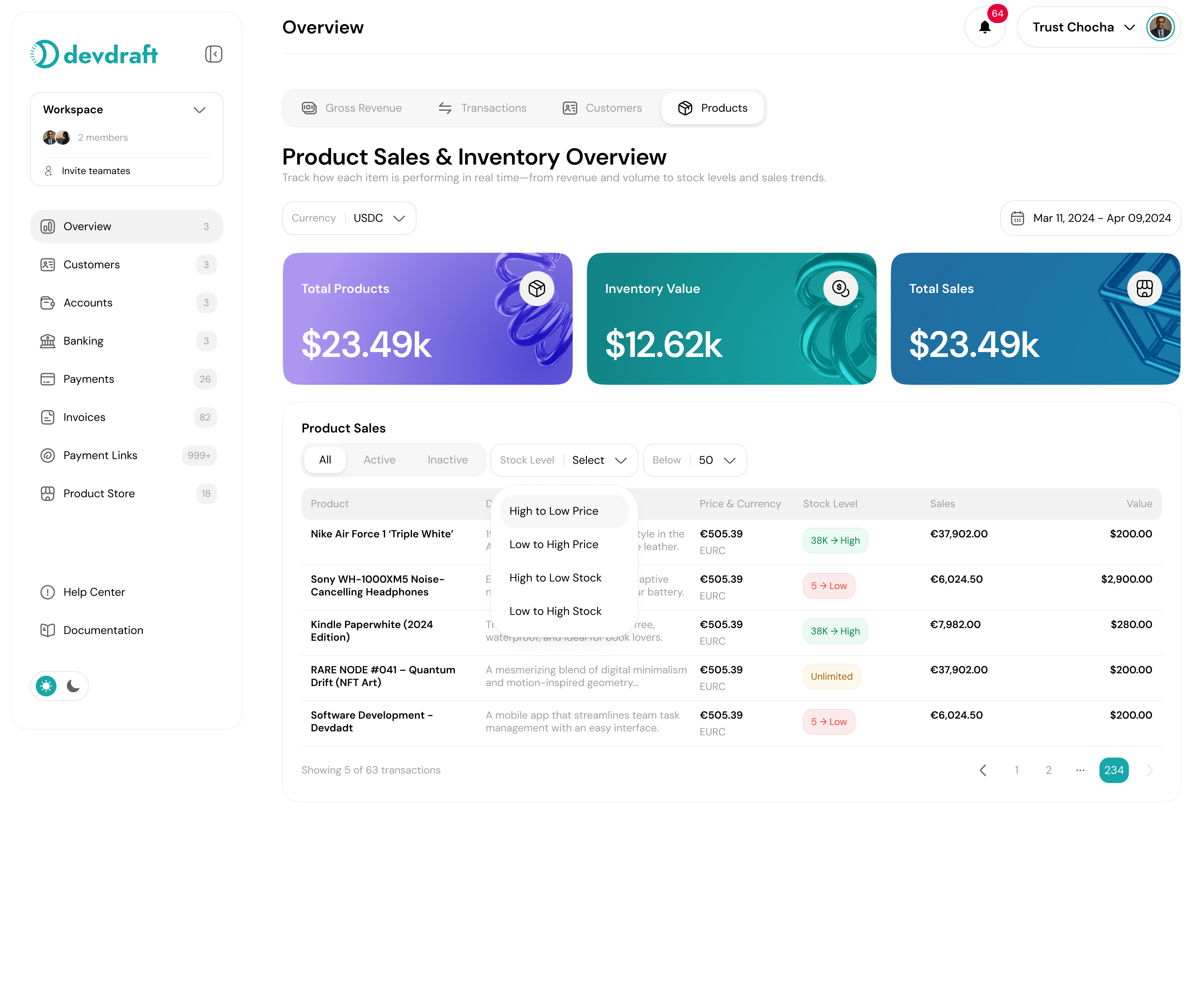Collapse the sidebar panel
Image resolution: width=1202 pixels, height=1008 pixels.
(213, 54)
